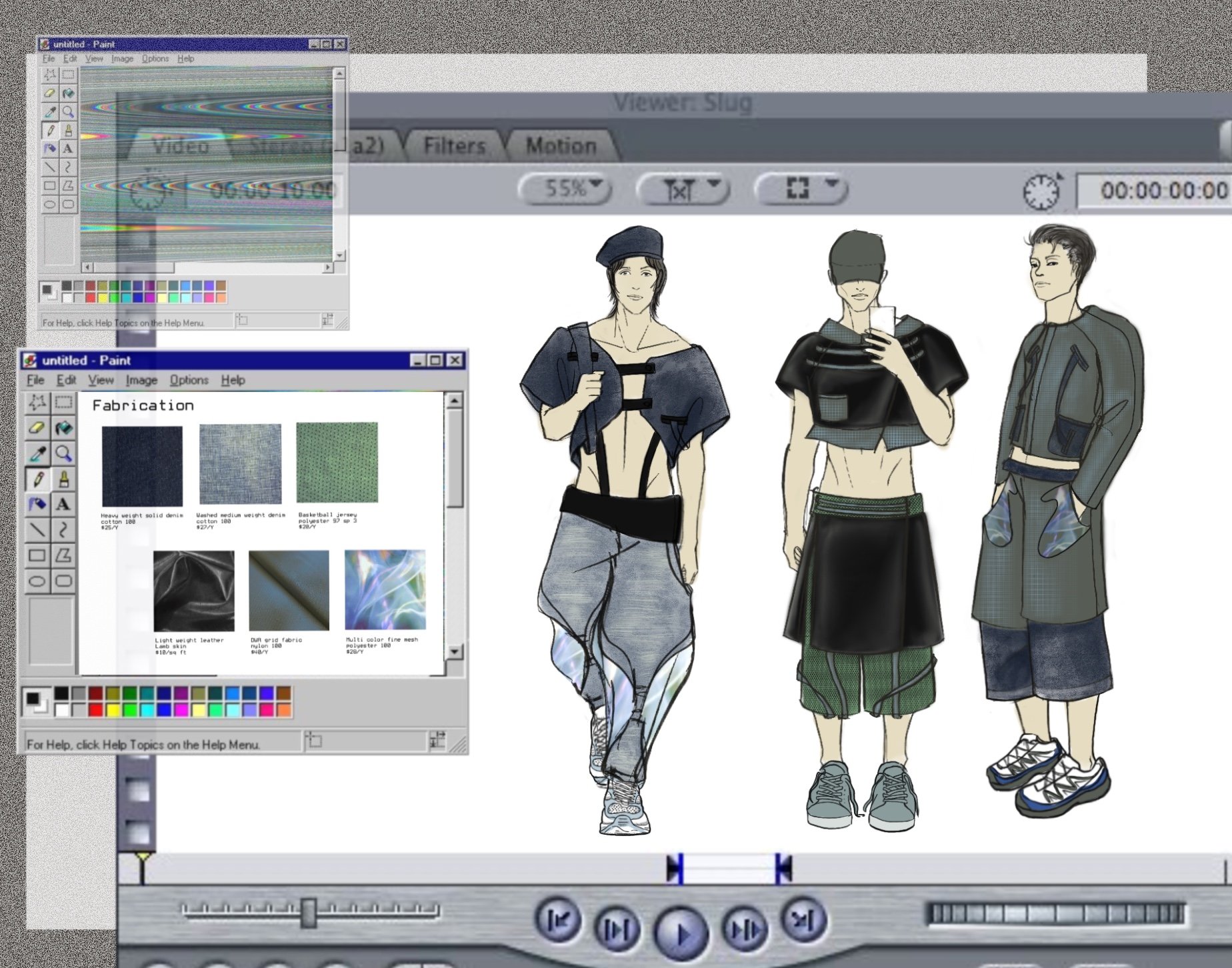Select Magnifier tool in the glitch Paint window

click(68, 112)
